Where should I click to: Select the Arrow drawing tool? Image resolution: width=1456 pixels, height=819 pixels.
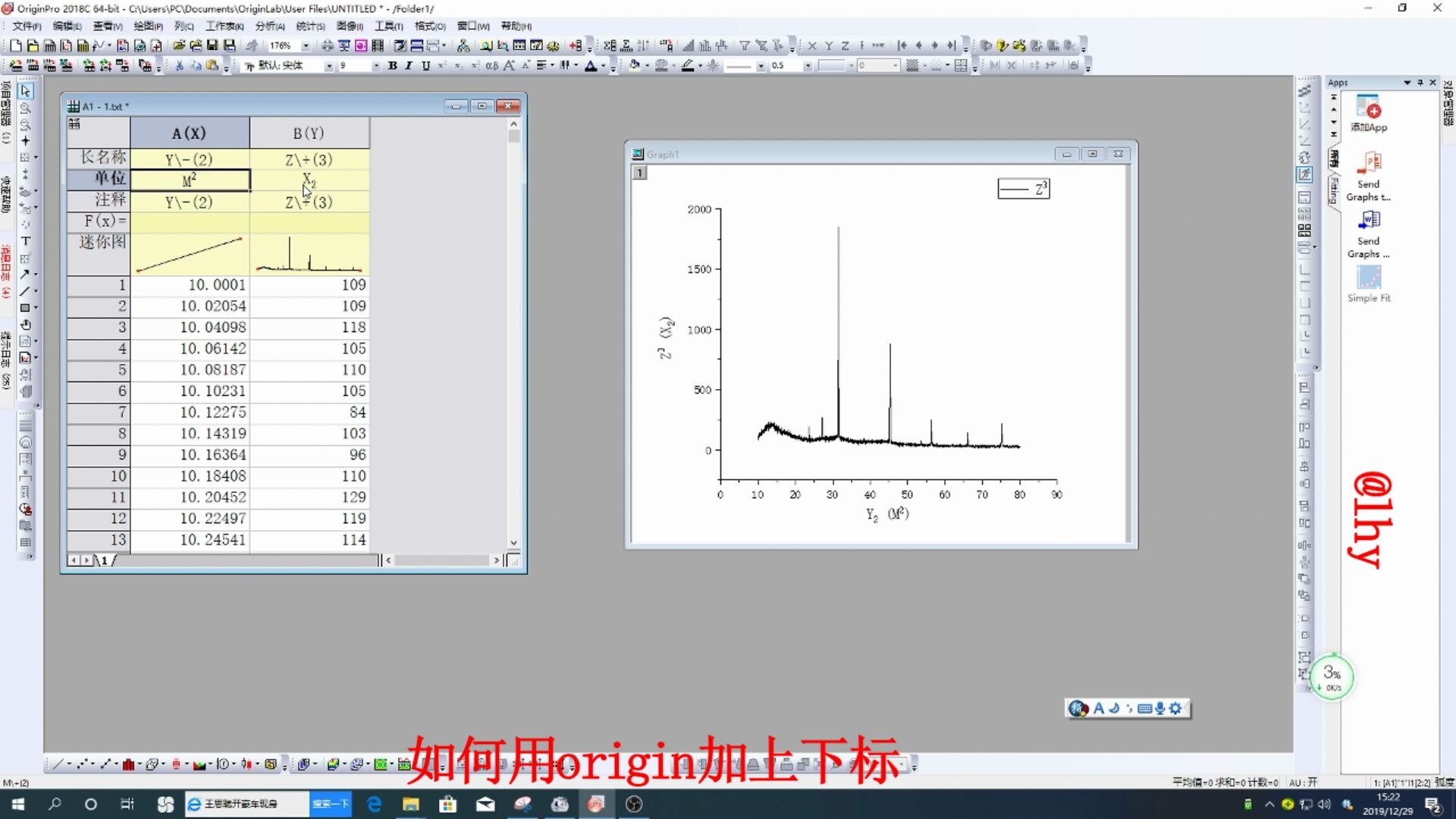pos(25,275)
